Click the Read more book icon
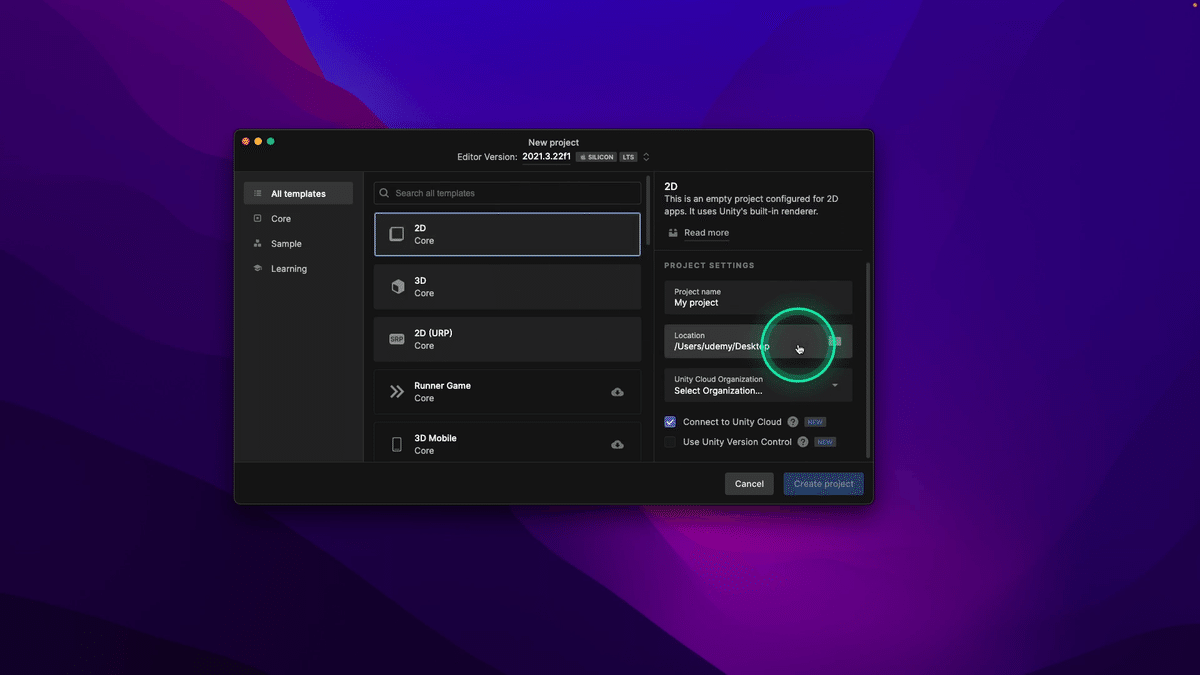The width and height of the screenshot is (1200, 675). [x=673, y=233]
